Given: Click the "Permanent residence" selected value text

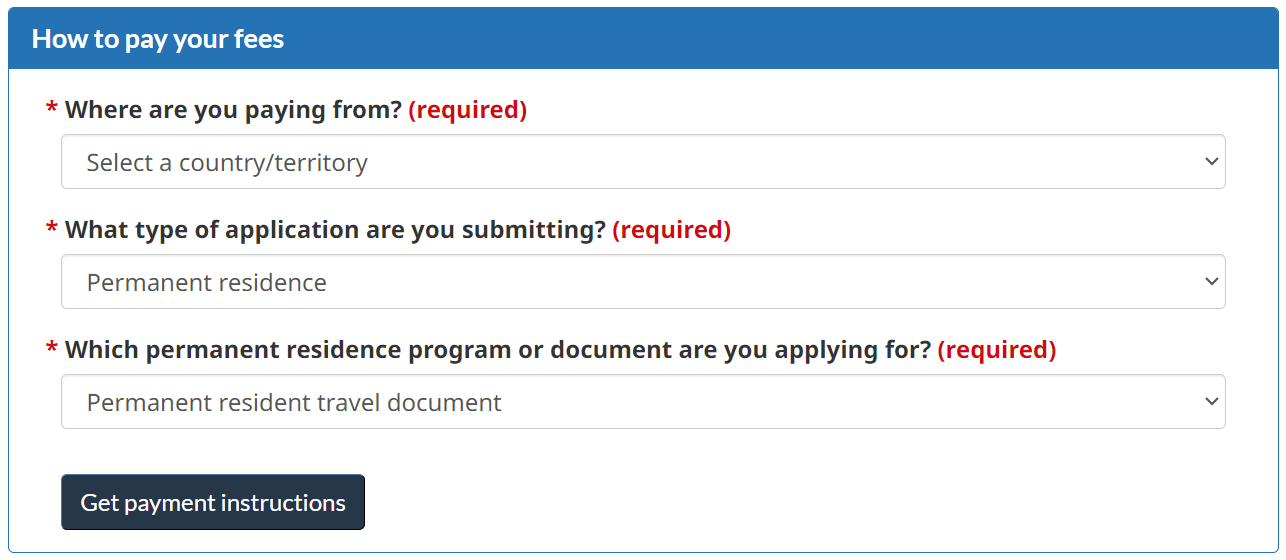Looking at the screenshot, I should click(207, 283).
